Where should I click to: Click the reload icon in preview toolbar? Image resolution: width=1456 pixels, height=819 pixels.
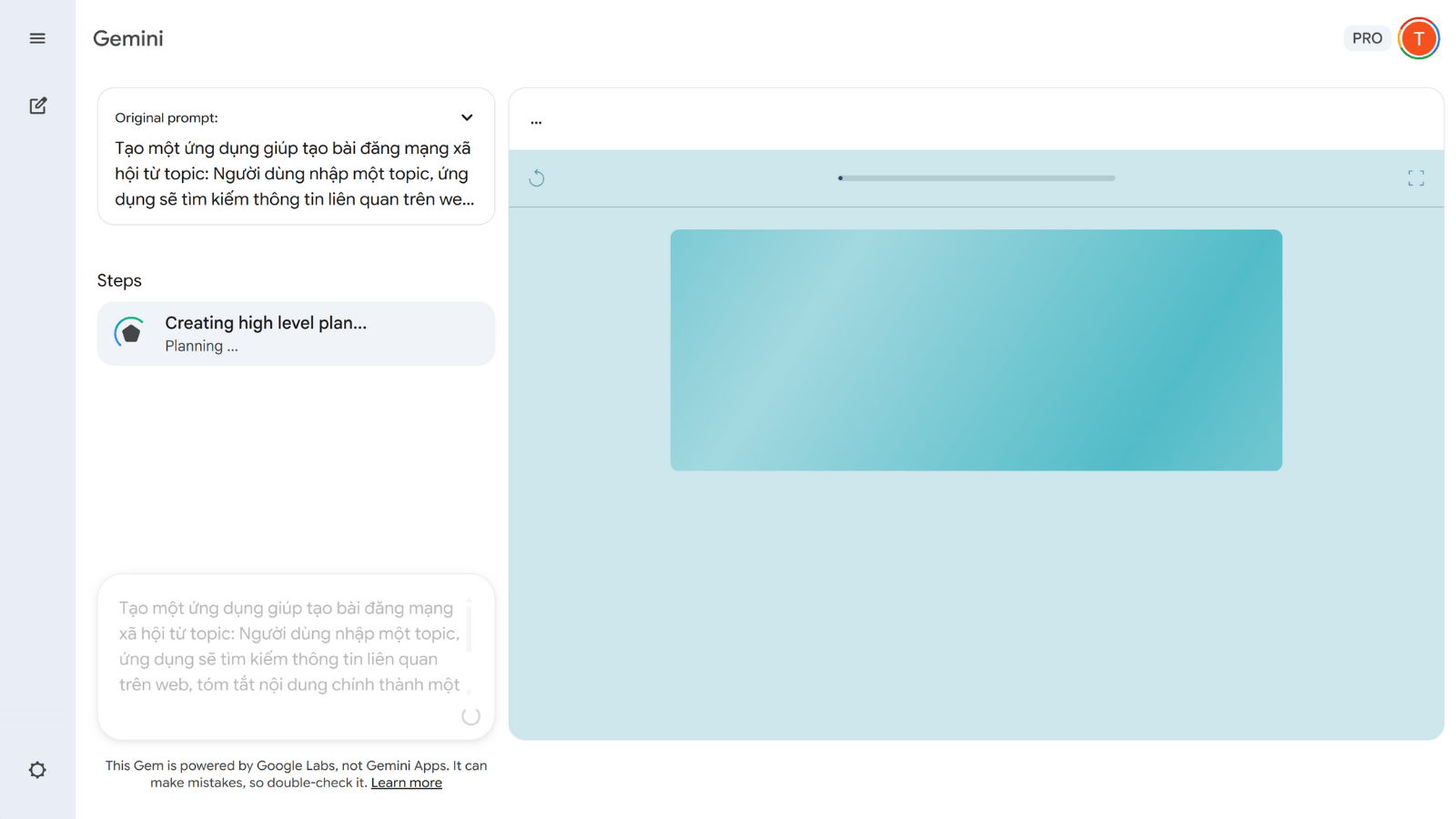click(537, 178)
